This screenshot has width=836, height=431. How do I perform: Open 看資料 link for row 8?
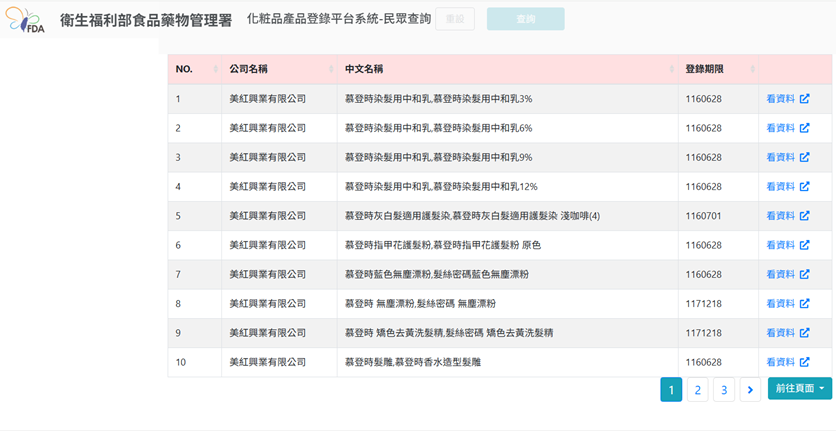pos(781,304)
